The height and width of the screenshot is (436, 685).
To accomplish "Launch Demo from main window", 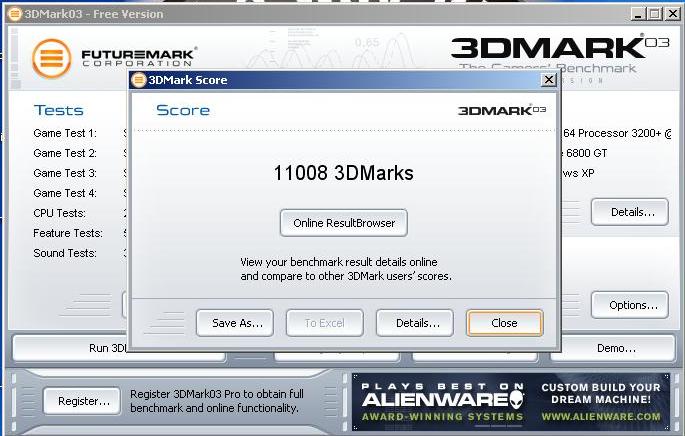I will [613, 348].
